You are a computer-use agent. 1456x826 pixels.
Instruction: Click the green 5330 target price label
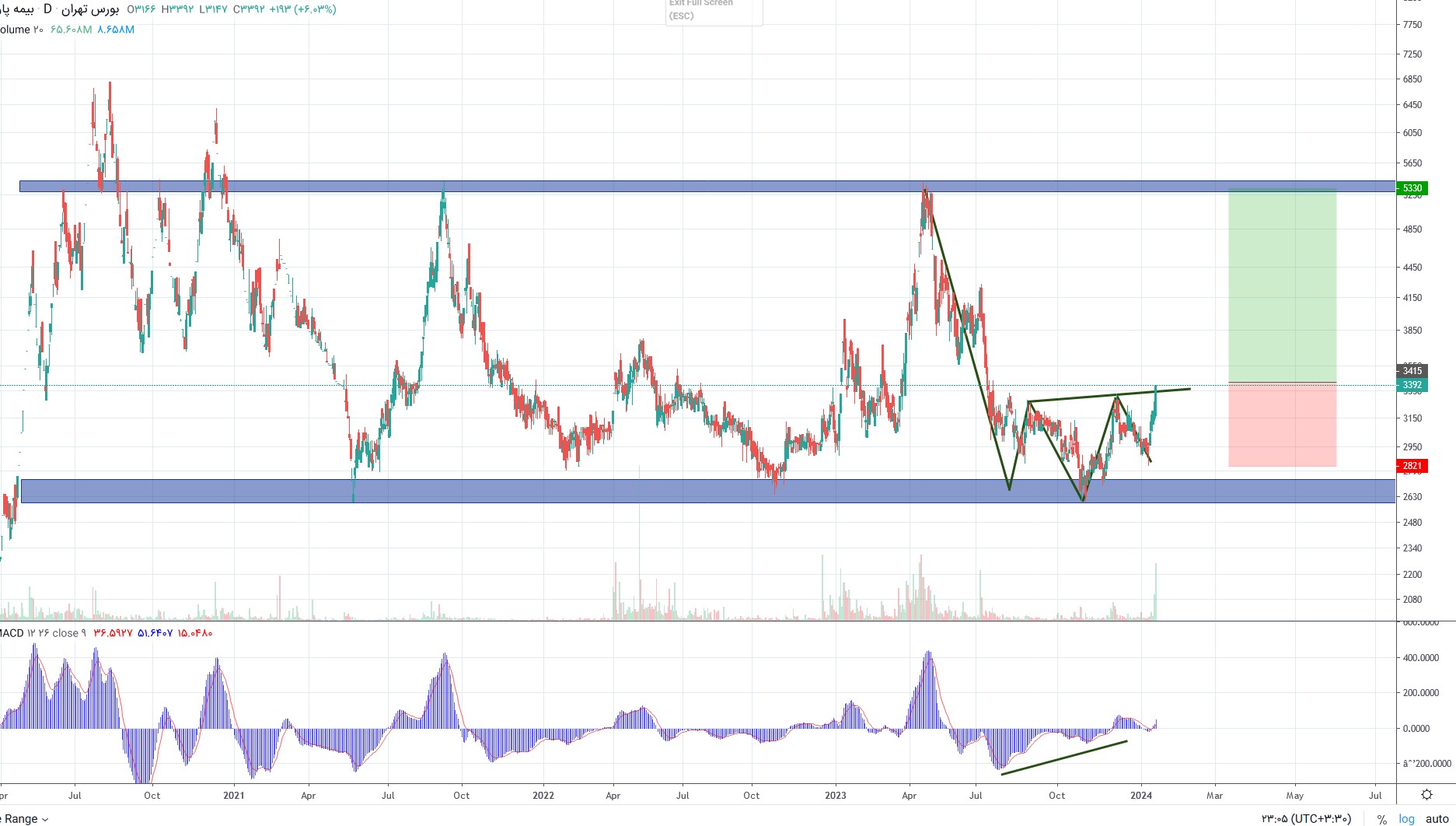click(x=1412, y=188)
